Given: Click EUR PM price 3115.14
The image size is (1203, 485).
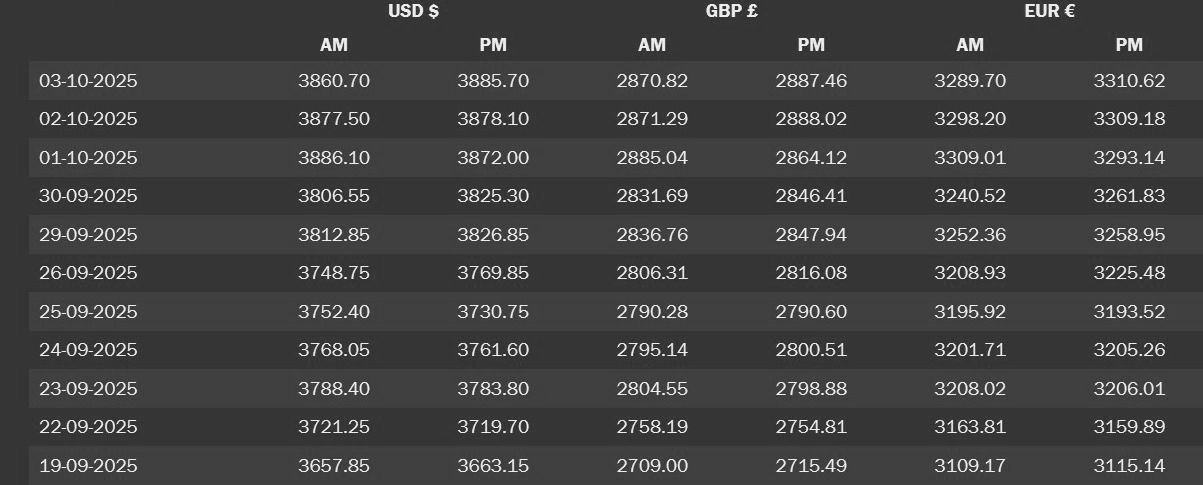Looking at the screenshot, I should pos(1129,466).
